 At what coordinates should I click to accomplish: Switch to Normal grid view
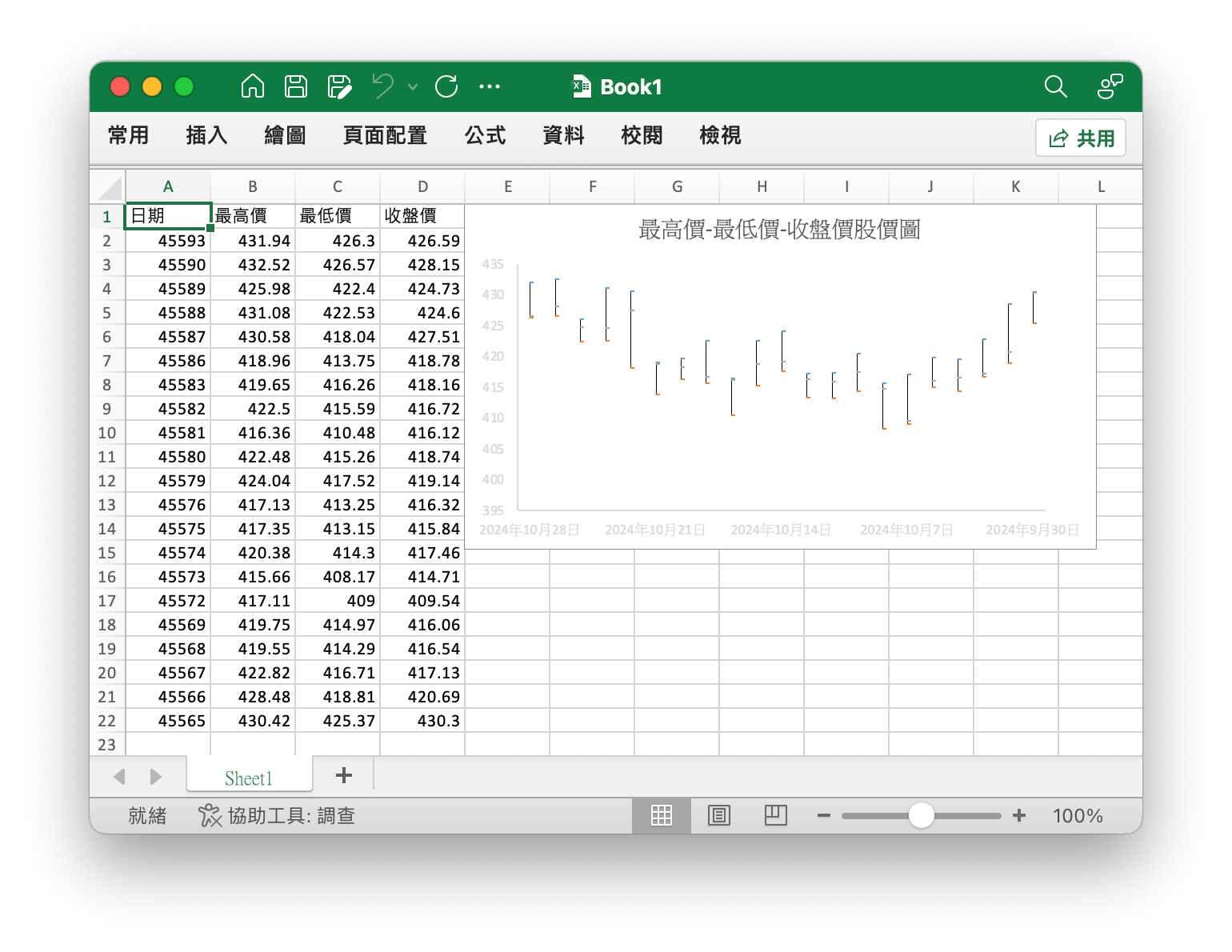[x=662, y=815]
